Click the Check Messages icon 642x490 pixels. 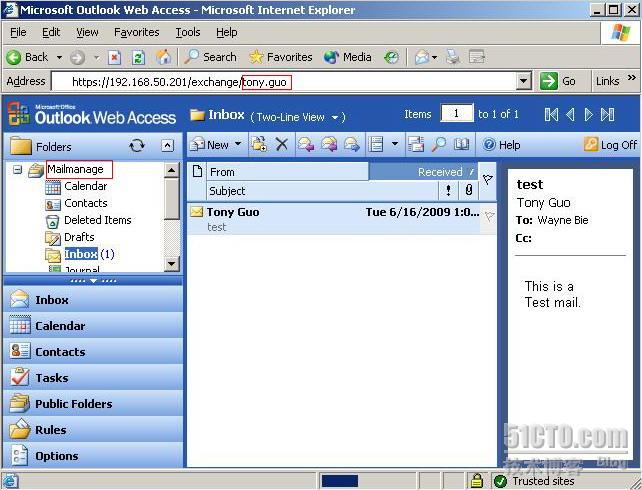pos(416,144)
